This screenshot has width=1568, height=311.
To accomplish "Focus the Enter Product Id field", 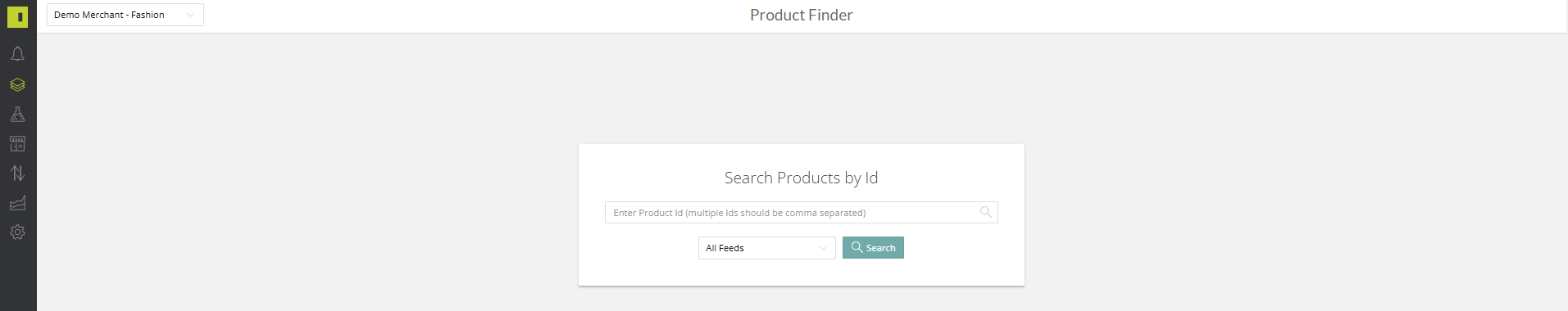I will tap(801, 213).
